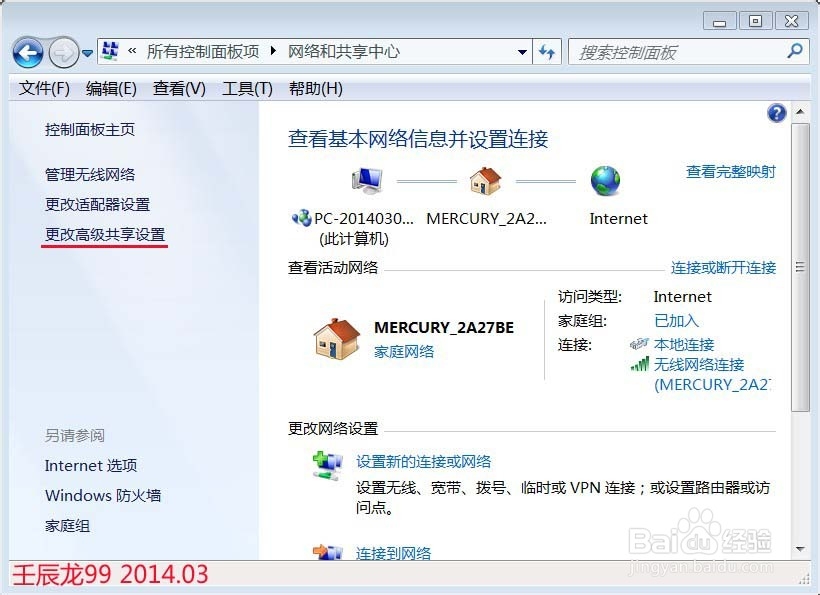820x595 pixels.
Task: Click 家庭网络 network type link
Action: (404, 351)
